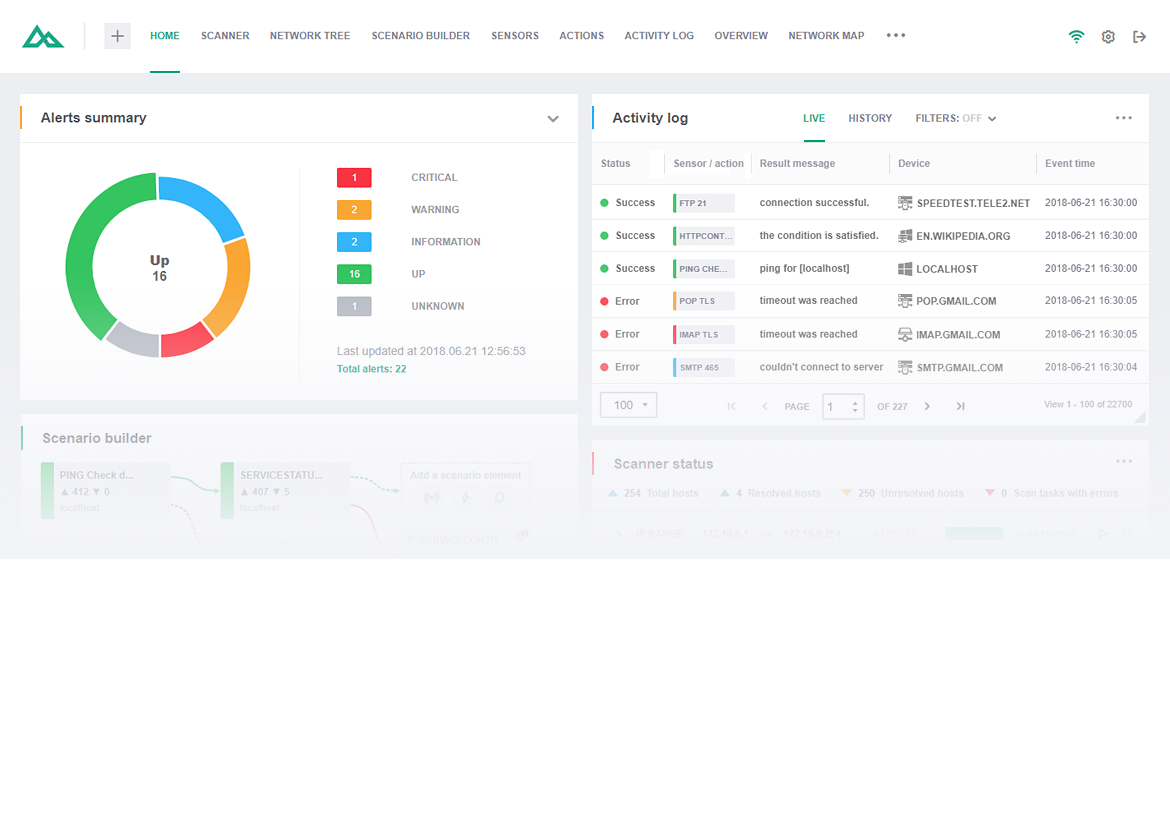1170x829 pixels.
Task: Click 'couldn't connect to server' message
Action: tap(821, 367)
